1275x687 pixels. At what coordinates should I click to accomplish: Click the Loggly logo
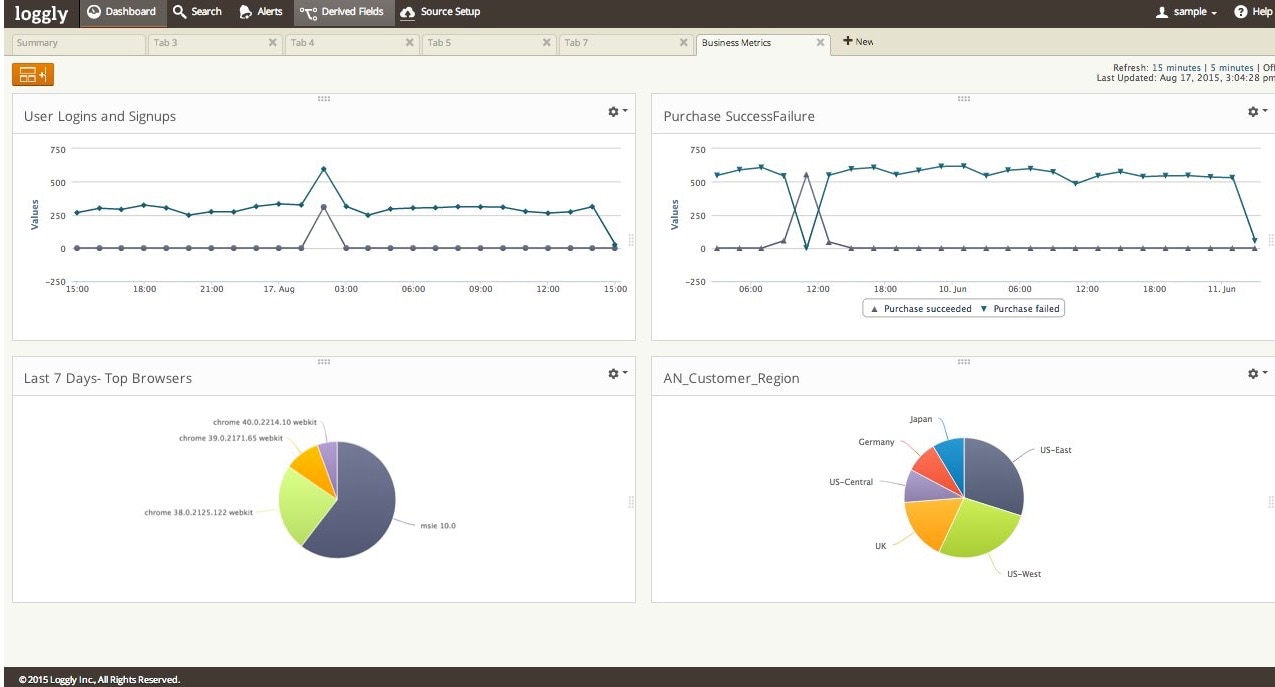tap(41, 13)
